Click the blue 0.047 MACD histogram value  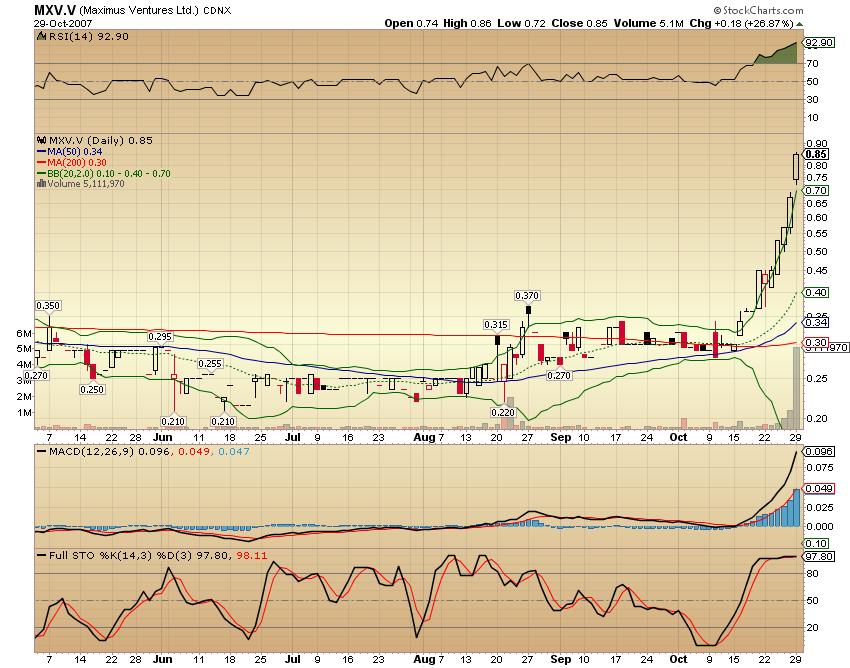tap(234, 451)
